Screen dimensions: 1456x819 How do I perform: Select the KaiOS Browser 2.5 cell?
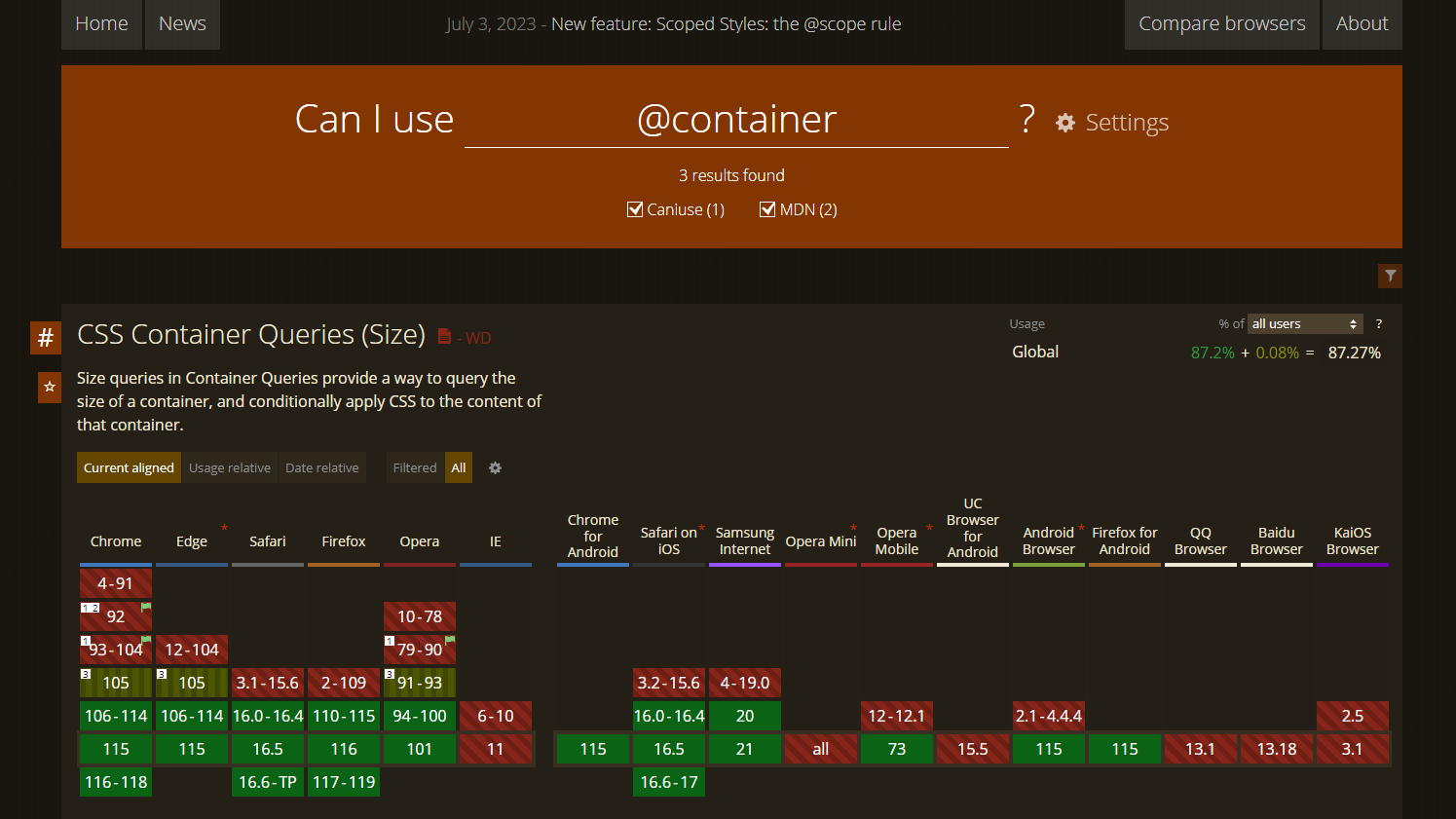pyautogui.click(x=1353, y=716)
